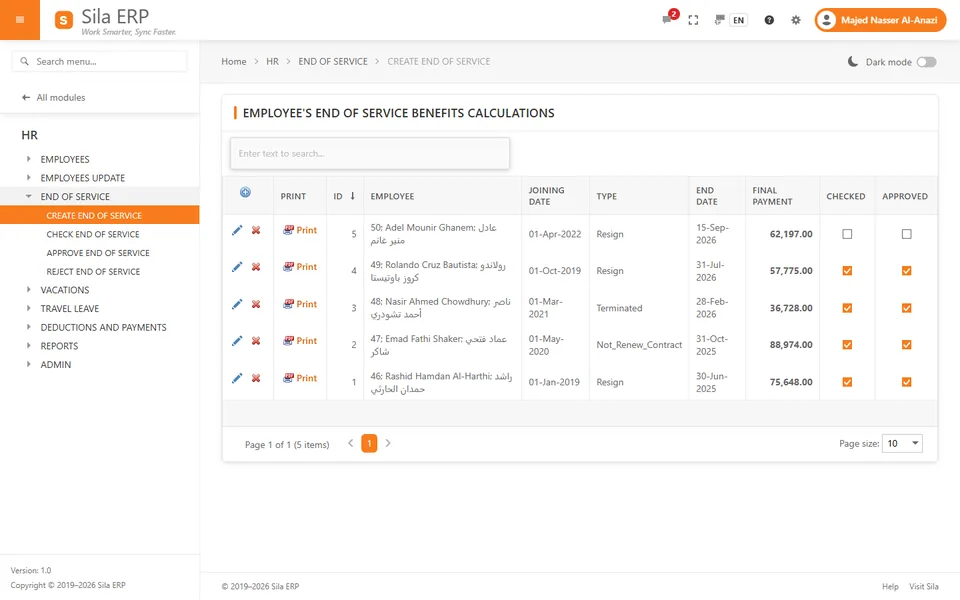Click the Help footer link
Viewport: 960px width, 600px height.
[x=890, y=587]
